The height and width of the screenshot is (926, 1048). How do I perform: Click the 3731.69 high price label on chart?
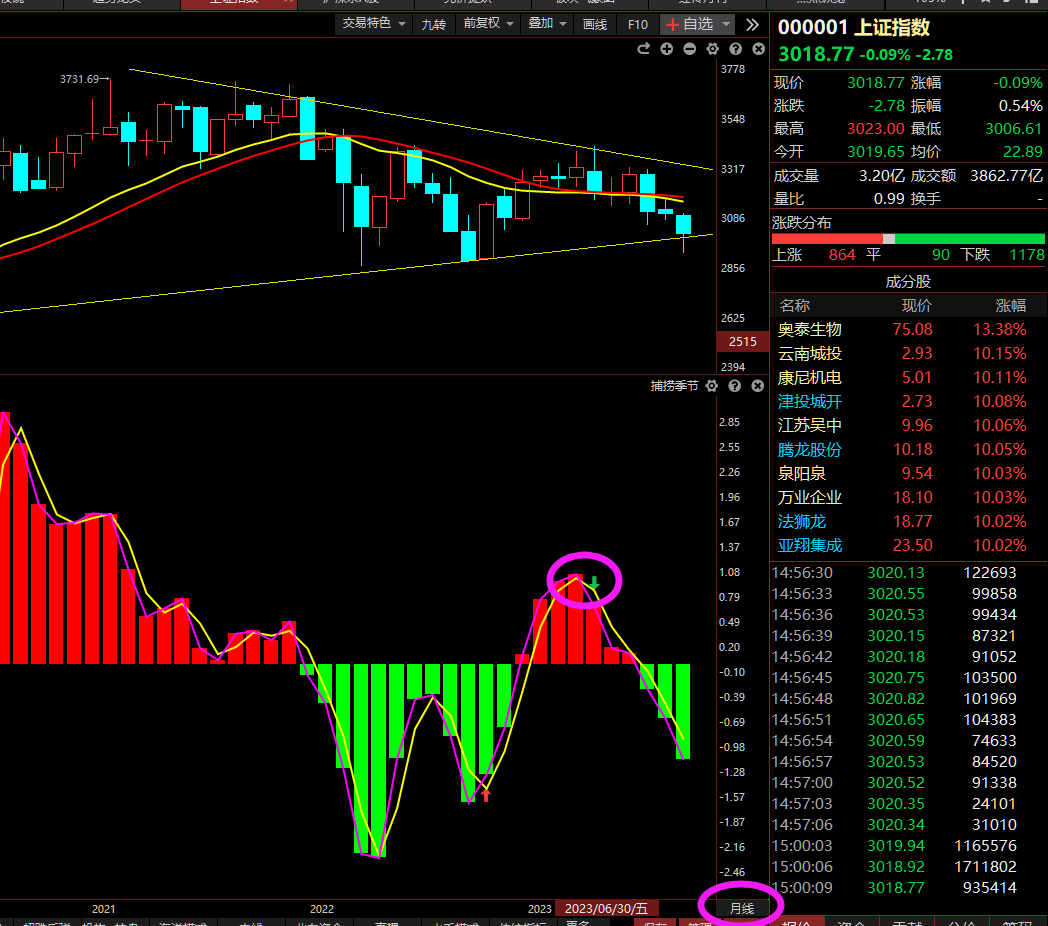click(79, 79)
